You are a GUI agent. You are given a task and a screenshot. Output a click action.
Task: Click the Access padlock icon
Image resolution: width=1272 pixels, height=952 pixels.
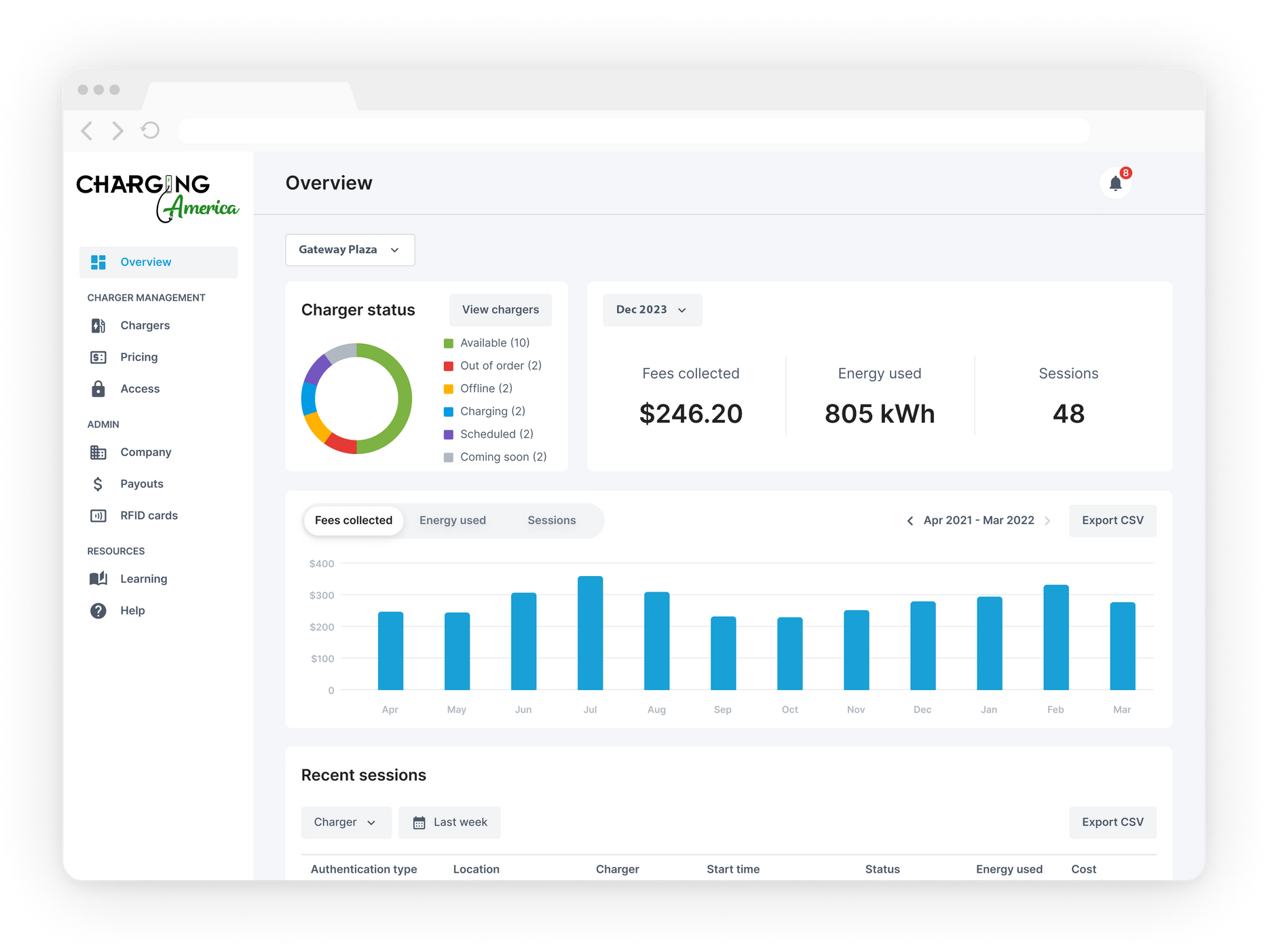tap(98, 389)
